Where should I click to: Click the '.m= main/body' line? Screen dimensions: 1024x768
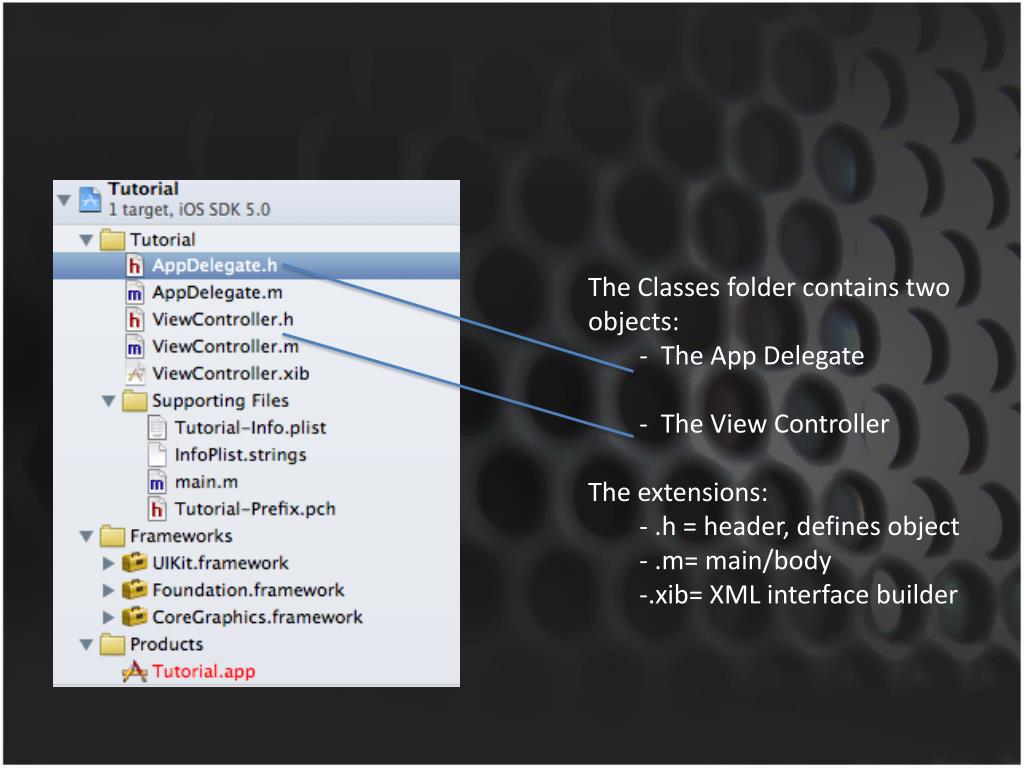736,561
